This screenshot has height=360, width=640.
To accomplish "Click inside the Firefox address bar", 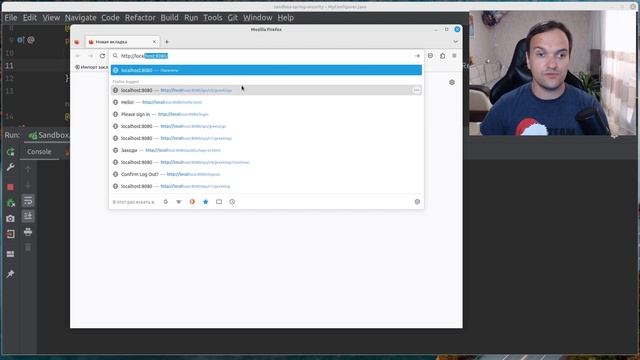I will coord(267,56).
